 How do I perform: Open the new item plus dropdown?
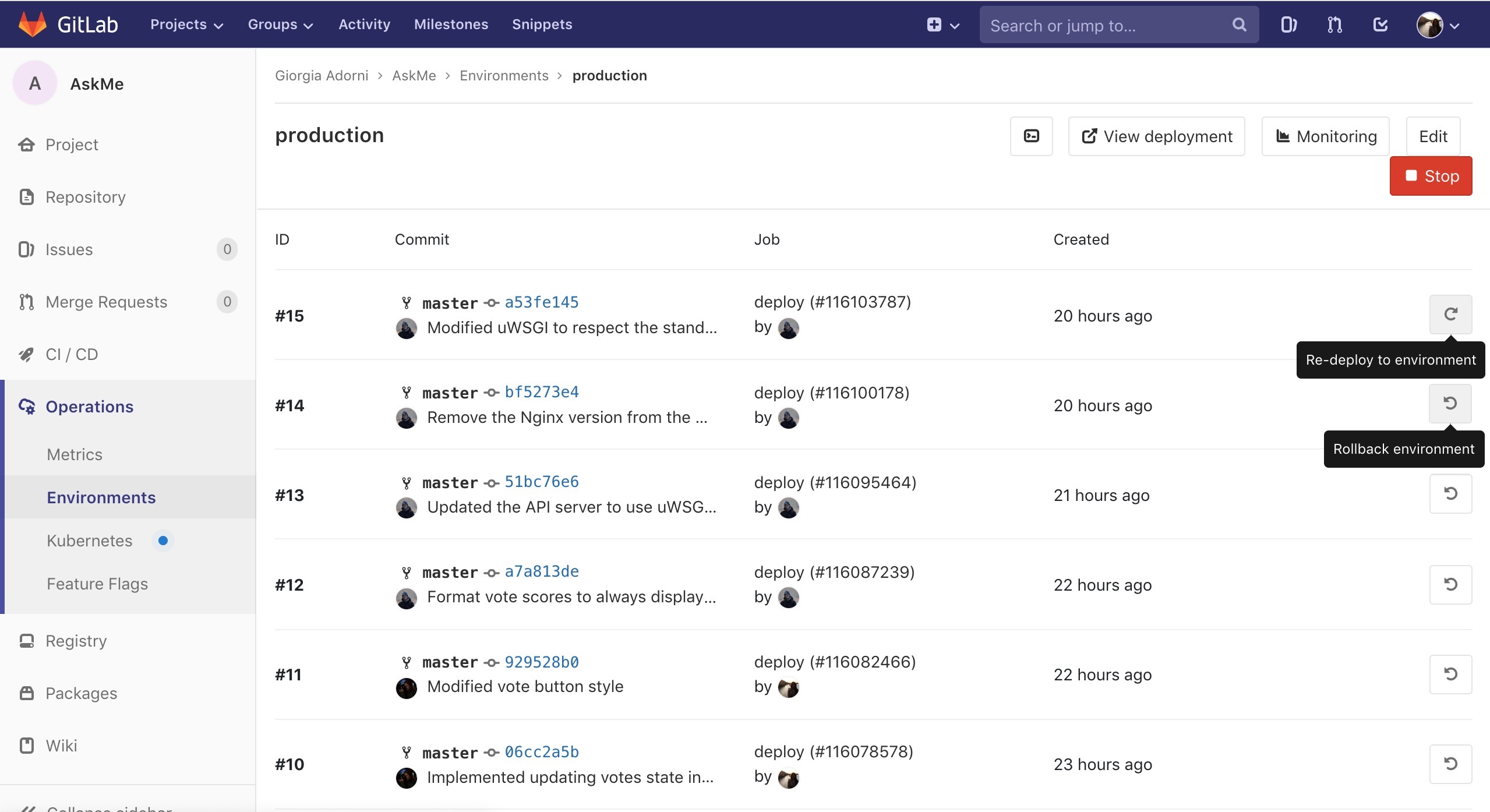point(942,25)
